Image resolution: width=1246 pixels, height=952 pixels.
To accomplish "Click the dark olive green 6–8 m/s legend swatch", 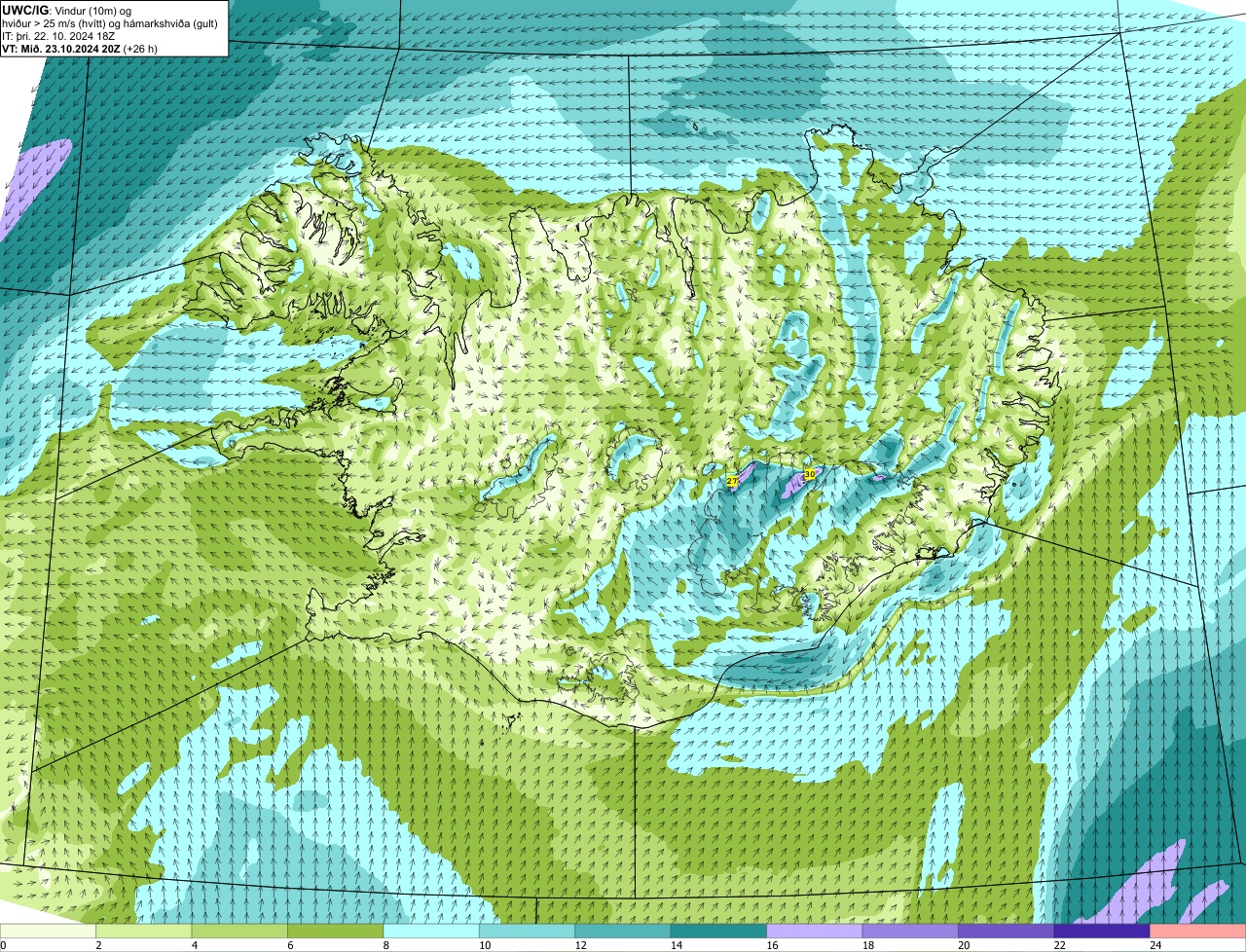I will 336,931.
